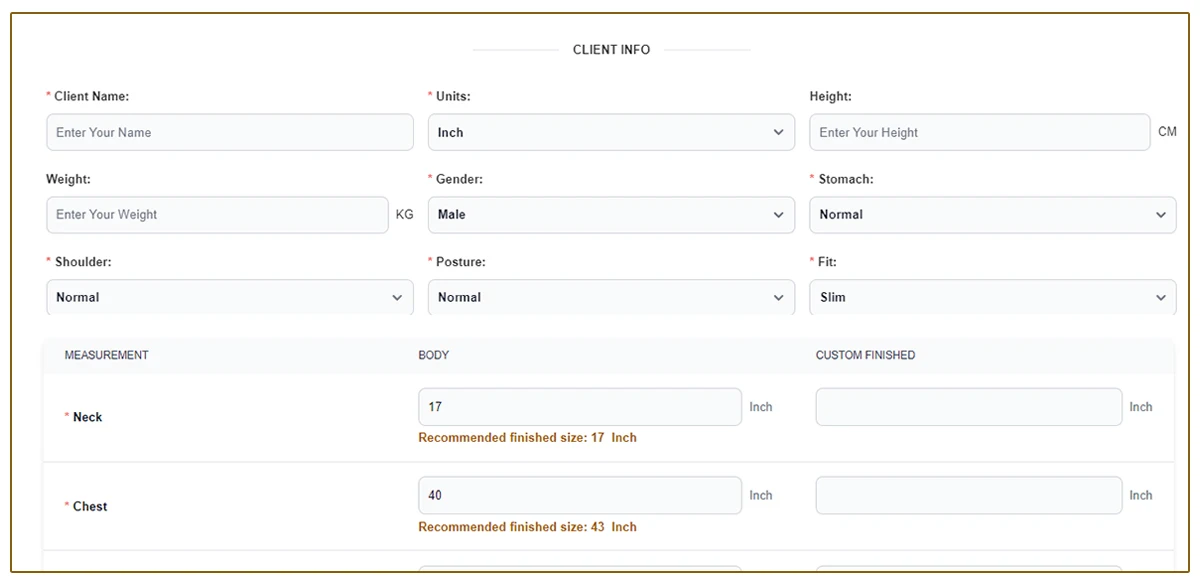Focus the Client Name input field
1200x586 pixels.
pos(229,132)
